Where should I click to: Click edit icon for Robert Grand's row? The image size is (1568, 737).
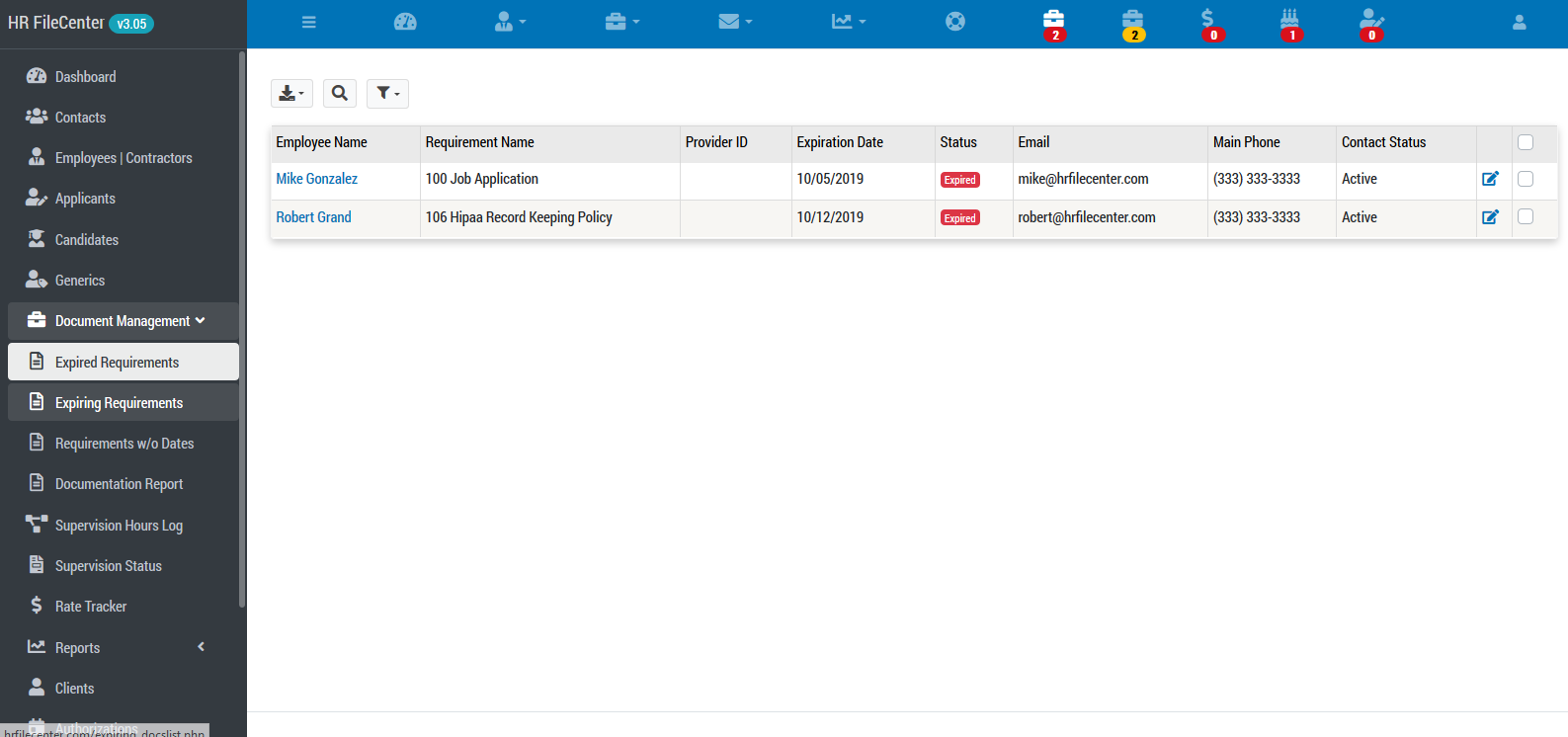click(x=1490, y=217)
